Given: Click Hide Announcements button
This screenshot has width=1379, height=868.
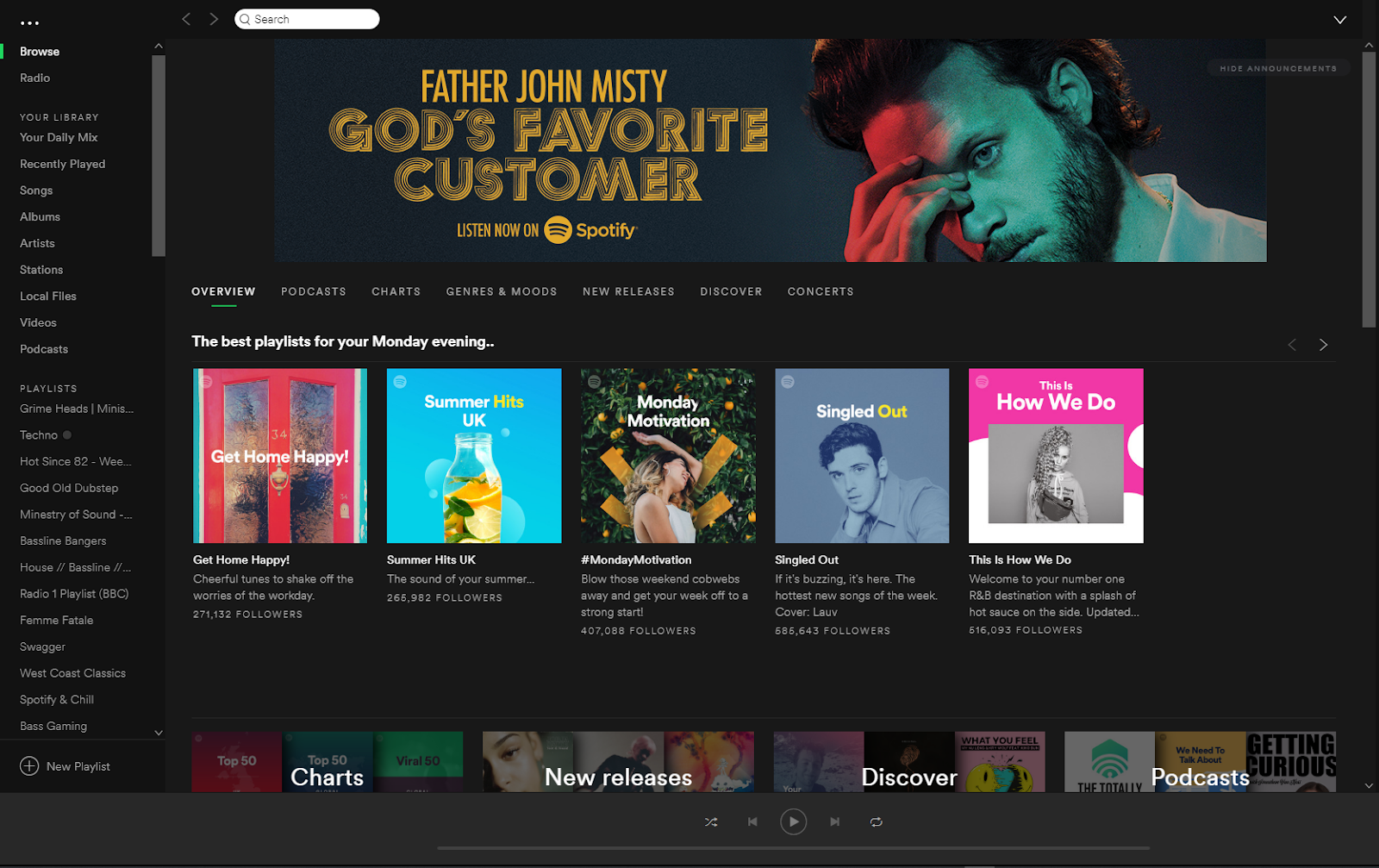Looking at the screenshot, I should click(1278, 68).
